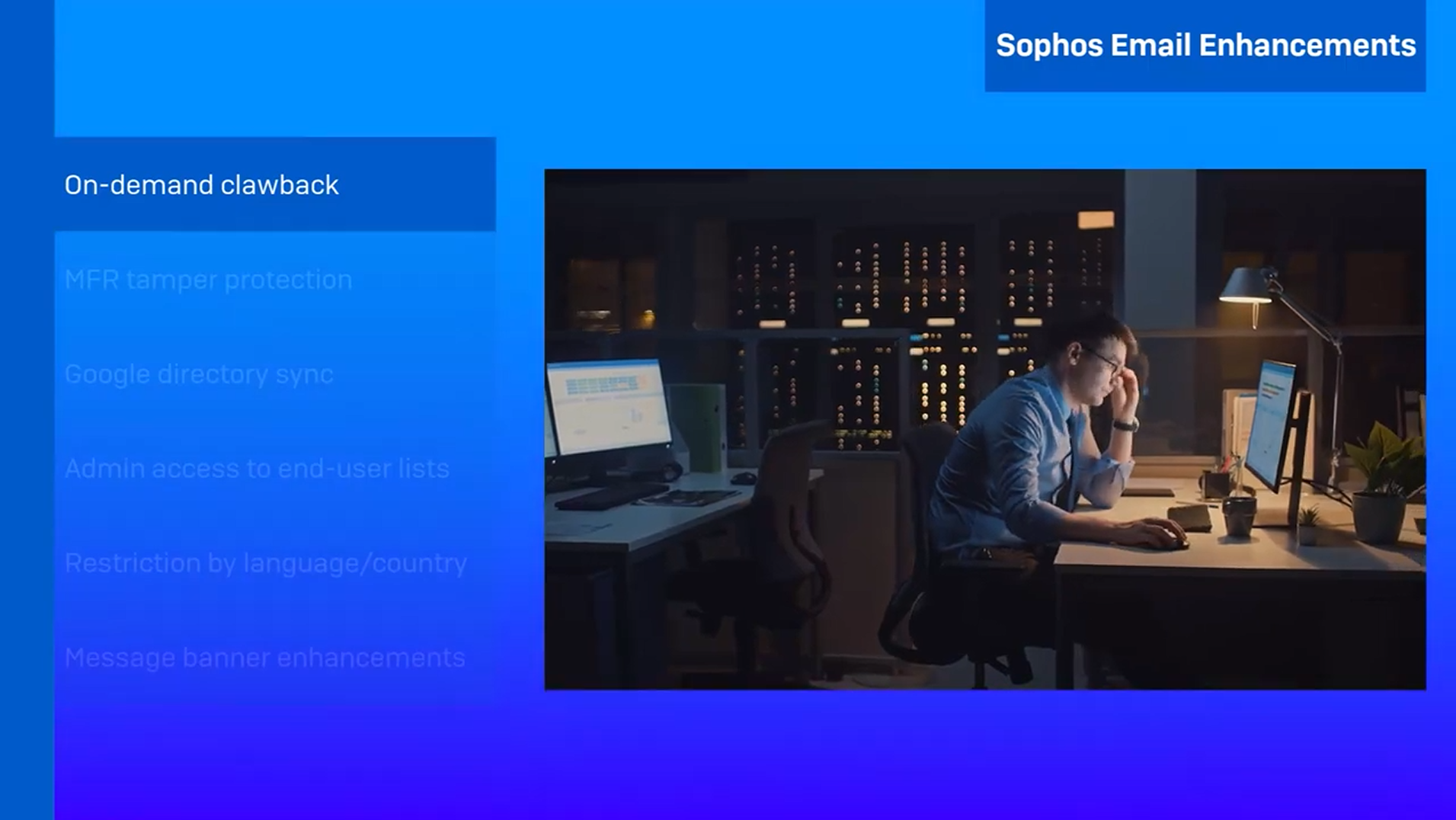Click the dark blue left sidebar strip
1456x820 pixels.
(x=27, y=410)
